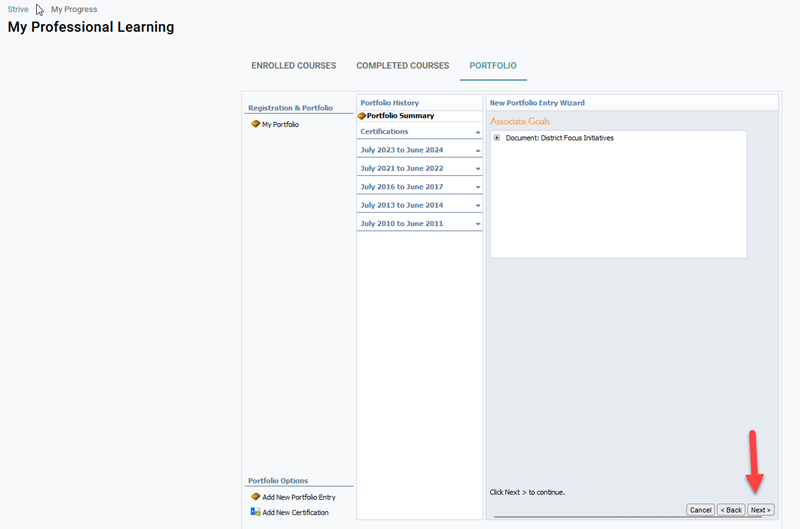Expand the District Focus Initiatives document node
Viewport: 800px width, 529px height.
(497, 138)
